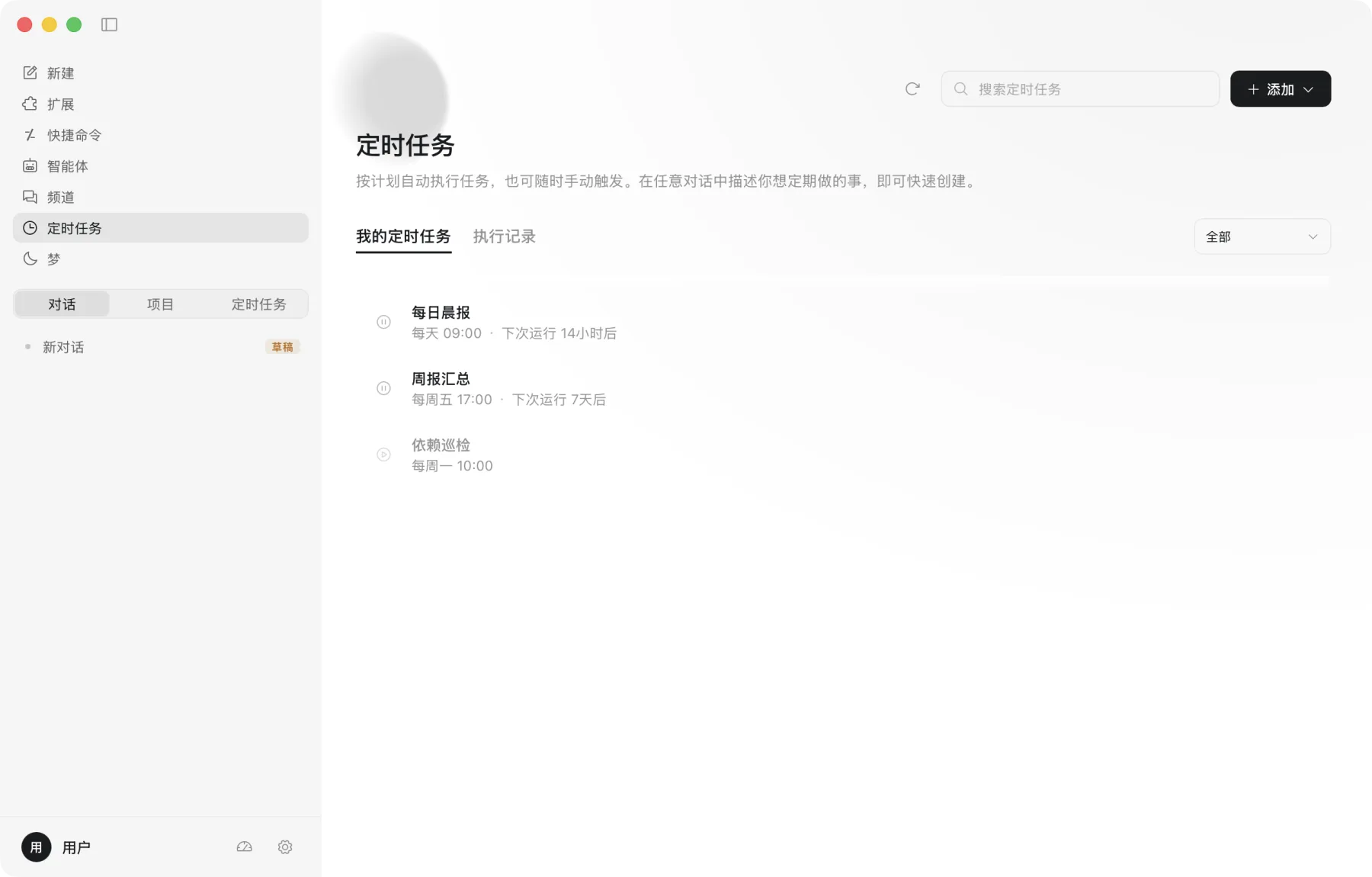This screenshot has height=877, width=1372.
Task: Pause the 周报汇总 task
Action: coord(383,389)
